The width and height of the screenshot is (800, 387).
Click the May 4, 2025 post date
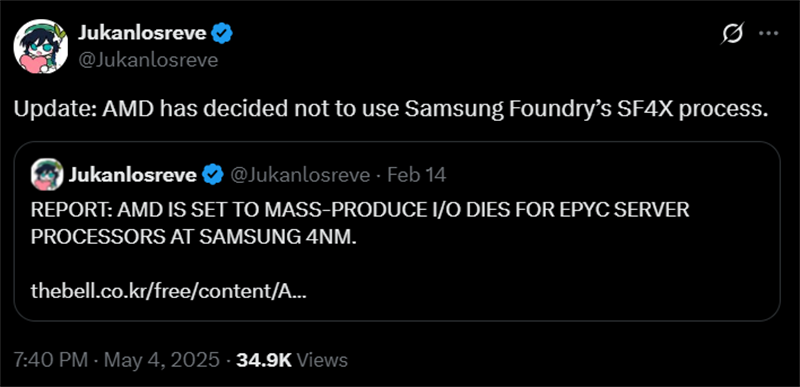[162, 360]
